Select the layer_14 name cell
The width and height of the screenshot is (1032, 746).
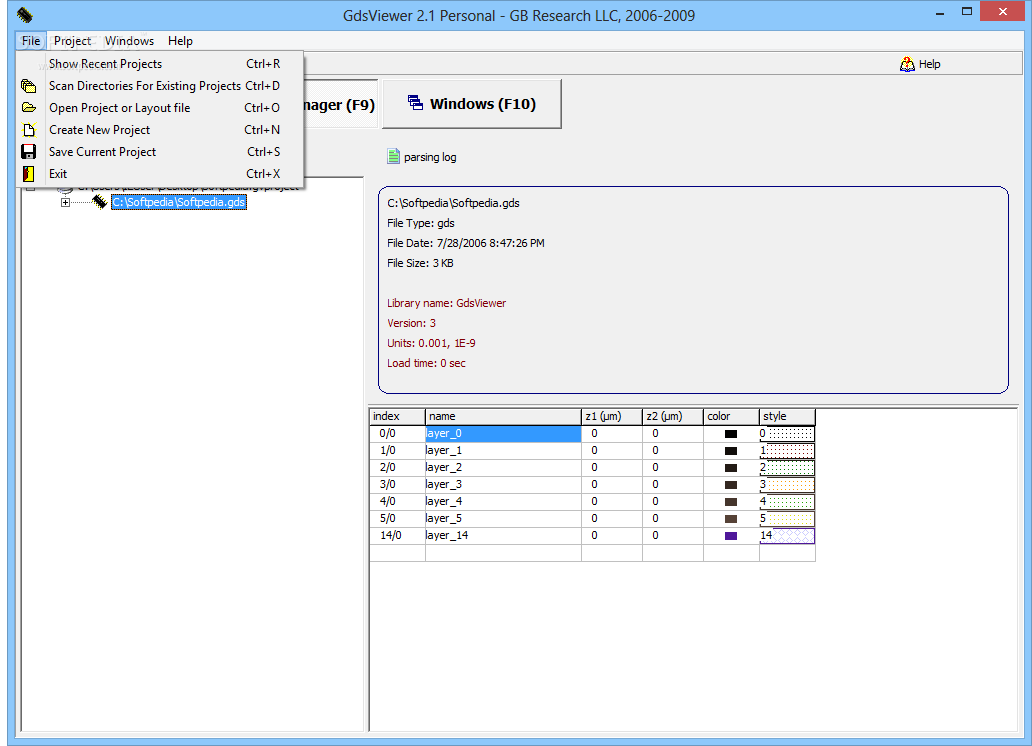click(503, 536)
